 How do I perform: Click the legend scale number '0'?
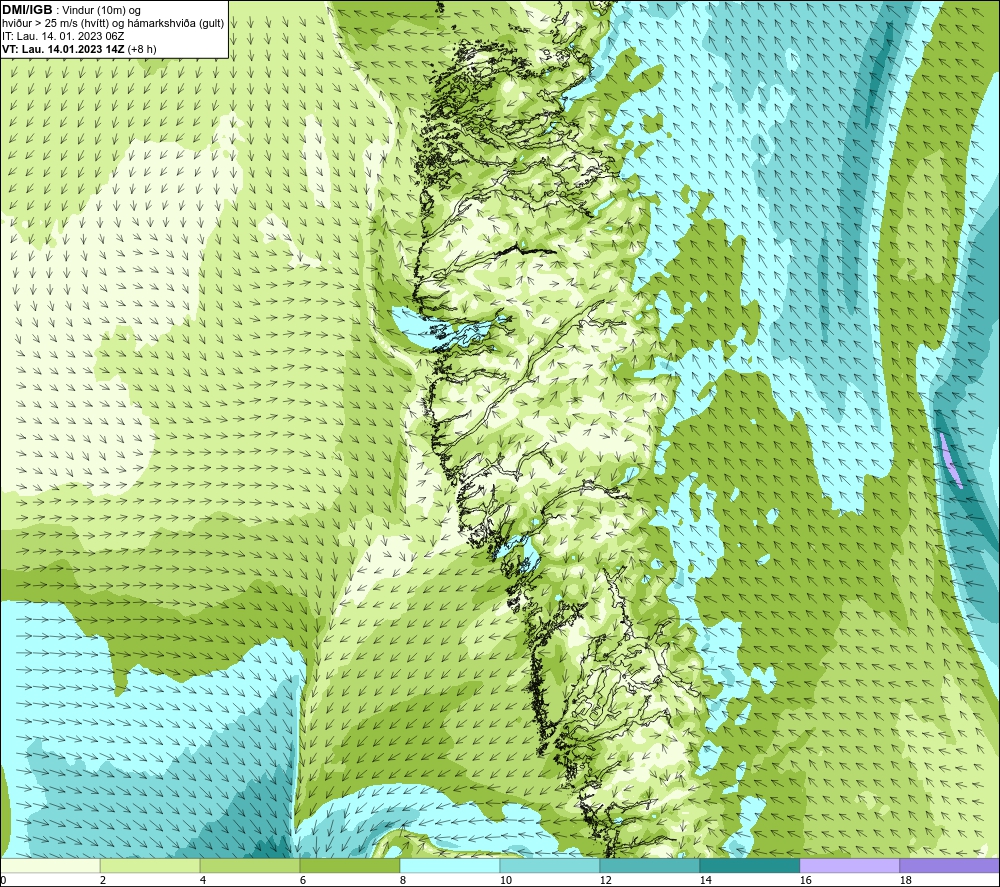click(x=3, y=881)
